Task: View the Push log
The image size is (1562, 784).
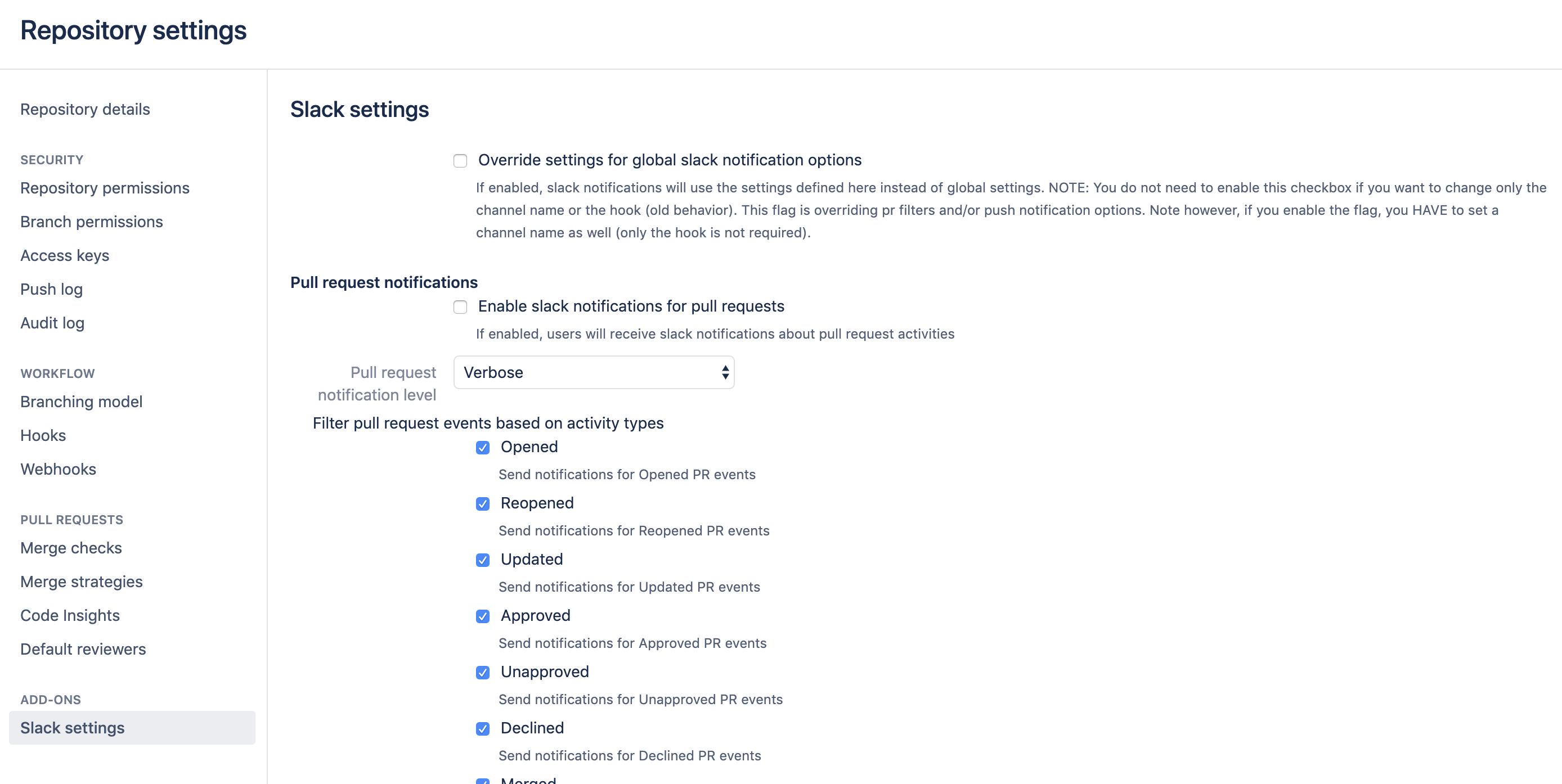Action: (52, 289)
